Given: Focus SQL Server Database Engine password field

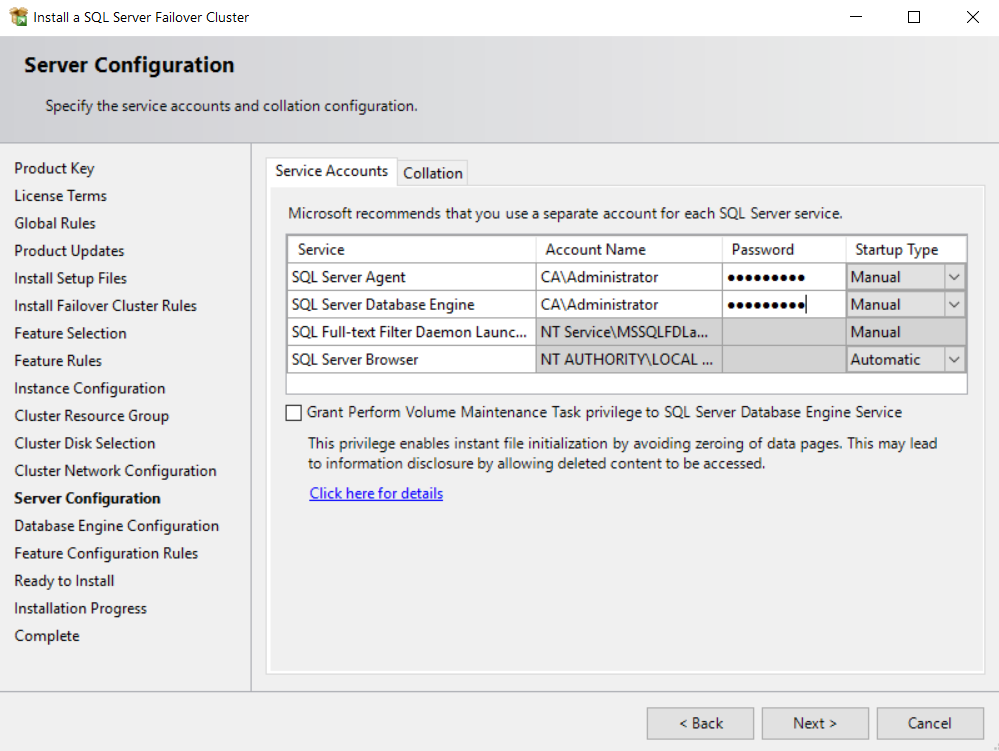Looking at the screenshot, I should click(x=784, y=304).
